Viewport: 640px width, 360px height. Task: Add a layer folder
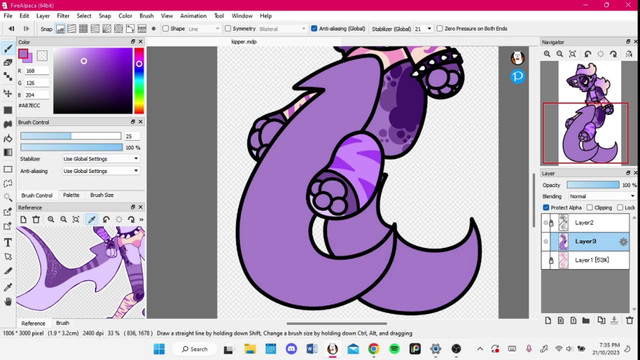coord(586,321)
